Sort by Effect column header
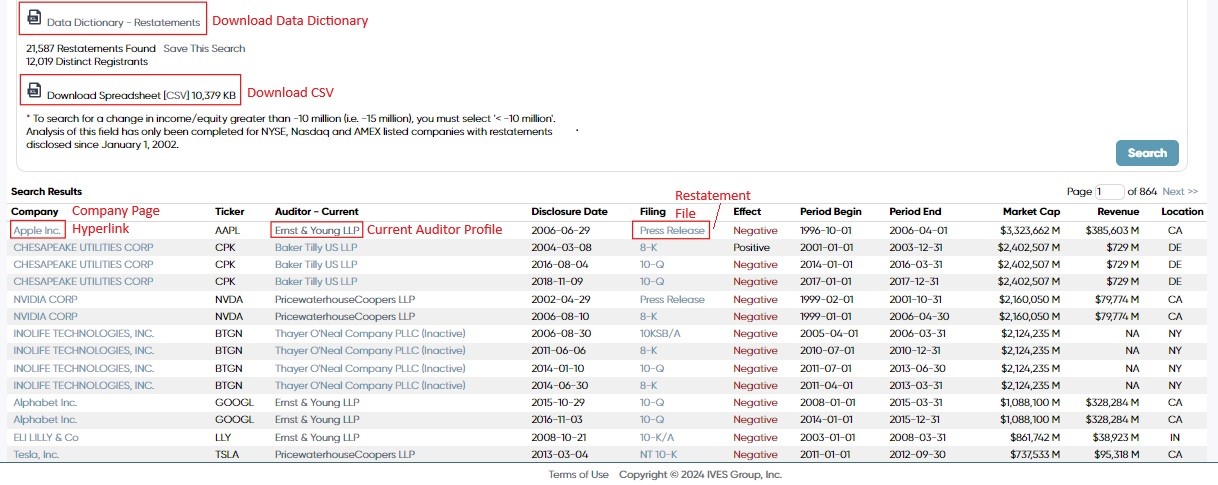Screen dimensions: 1218x485 pos(747,212)
